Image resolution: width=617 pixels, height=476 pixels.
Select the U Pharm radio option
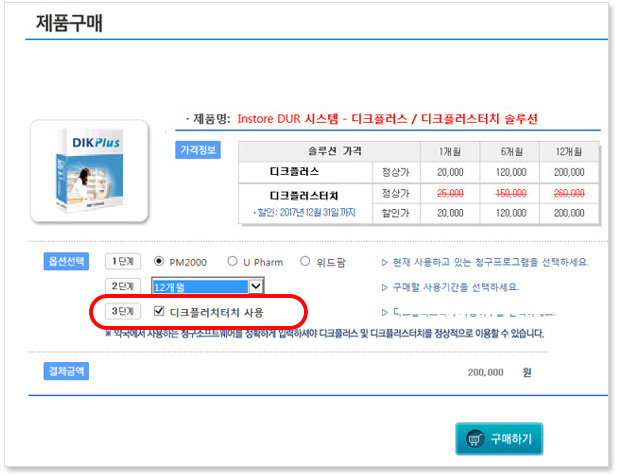tap(232, 261)
